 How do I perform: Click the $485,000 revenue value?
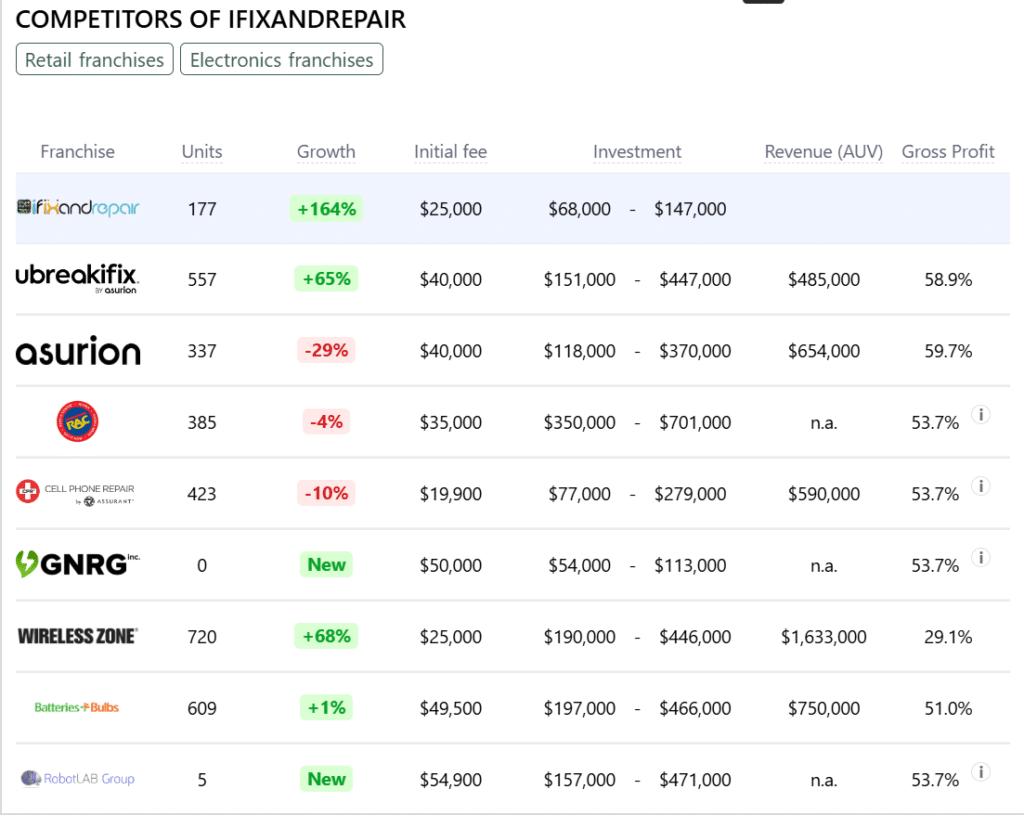tap(824, 280)
